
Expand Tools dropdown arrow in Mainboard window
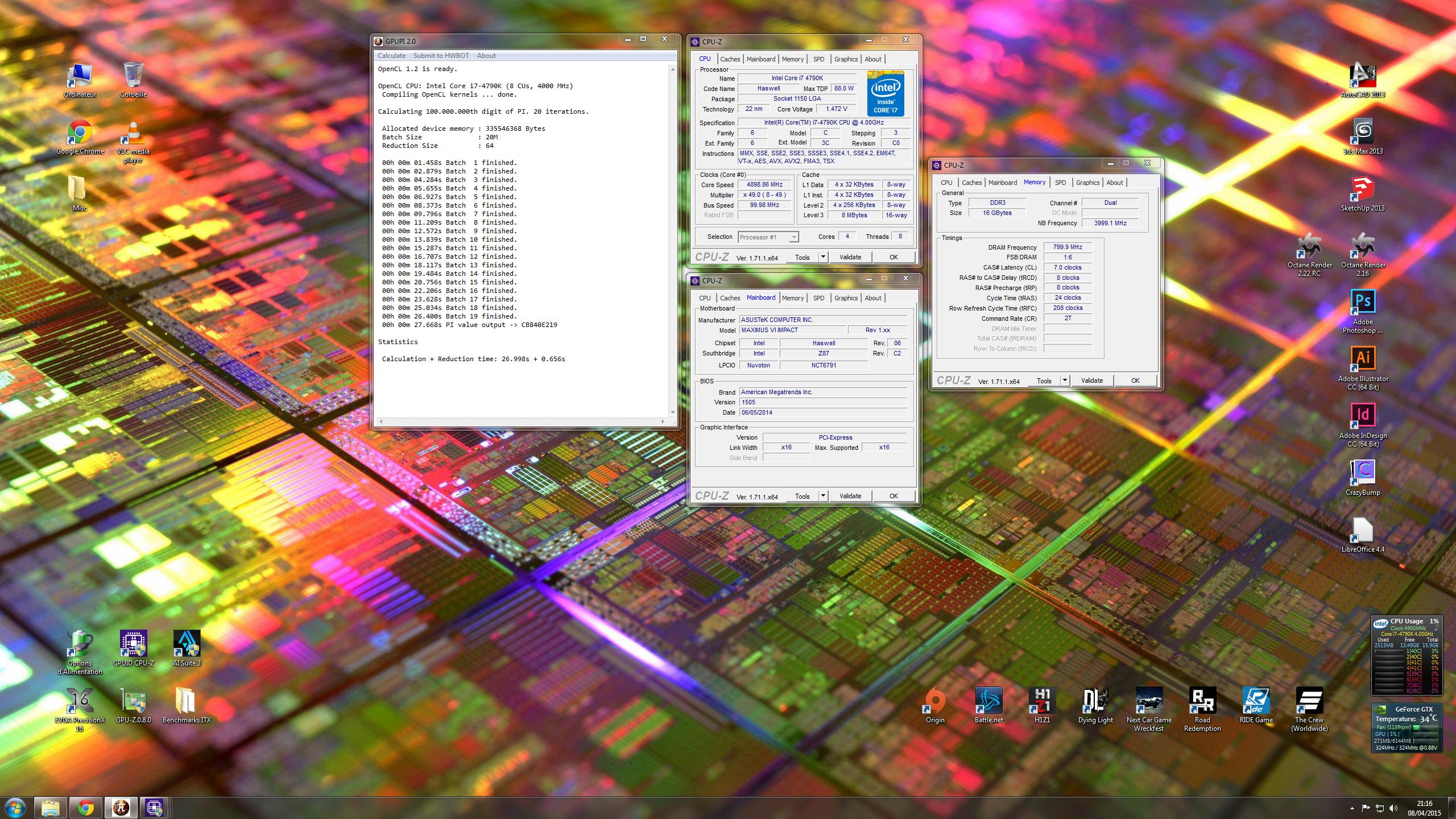(x=822, y=496)
